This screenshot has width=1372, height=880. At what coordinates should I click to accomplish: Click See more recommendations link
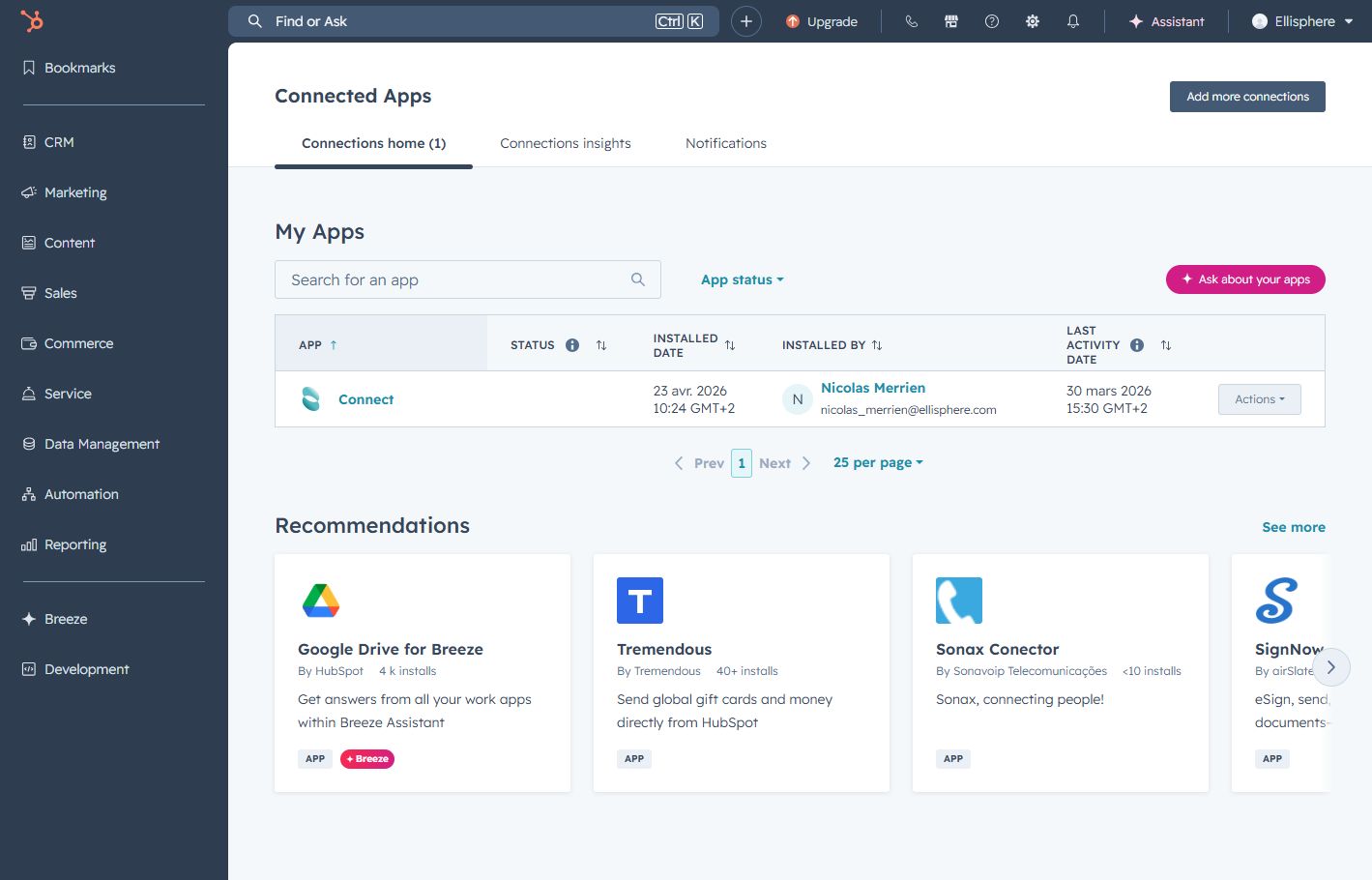[1294, 527]
